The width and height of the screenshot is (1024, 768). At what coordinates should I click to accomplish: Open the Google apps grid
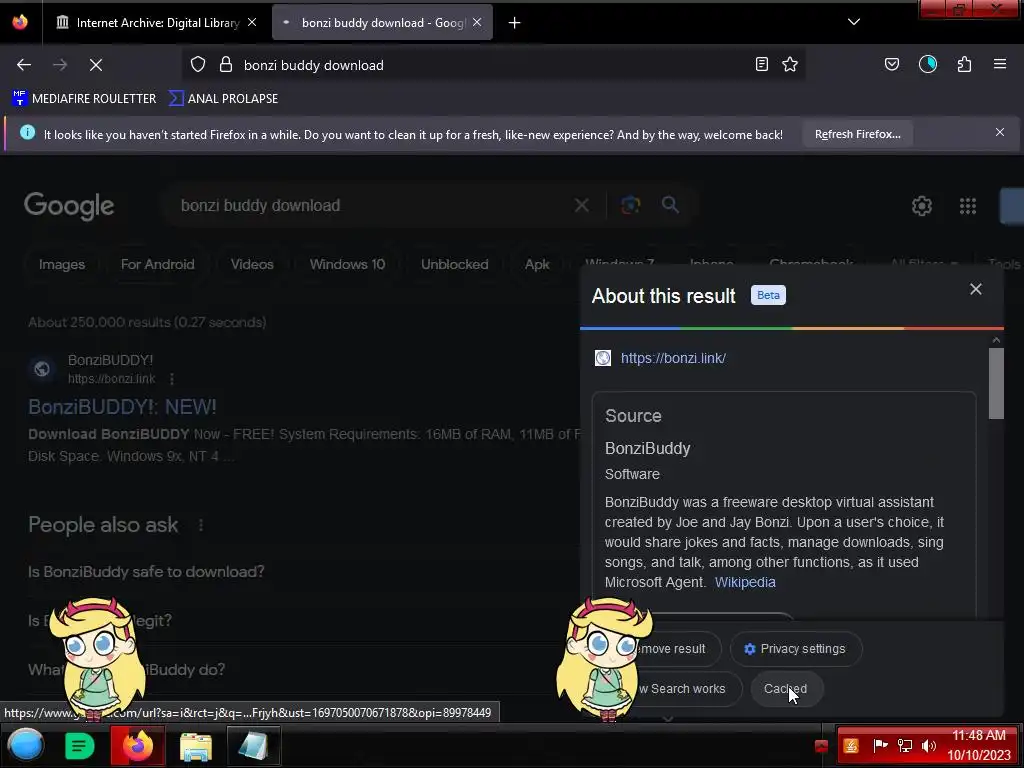click(968, 206)
